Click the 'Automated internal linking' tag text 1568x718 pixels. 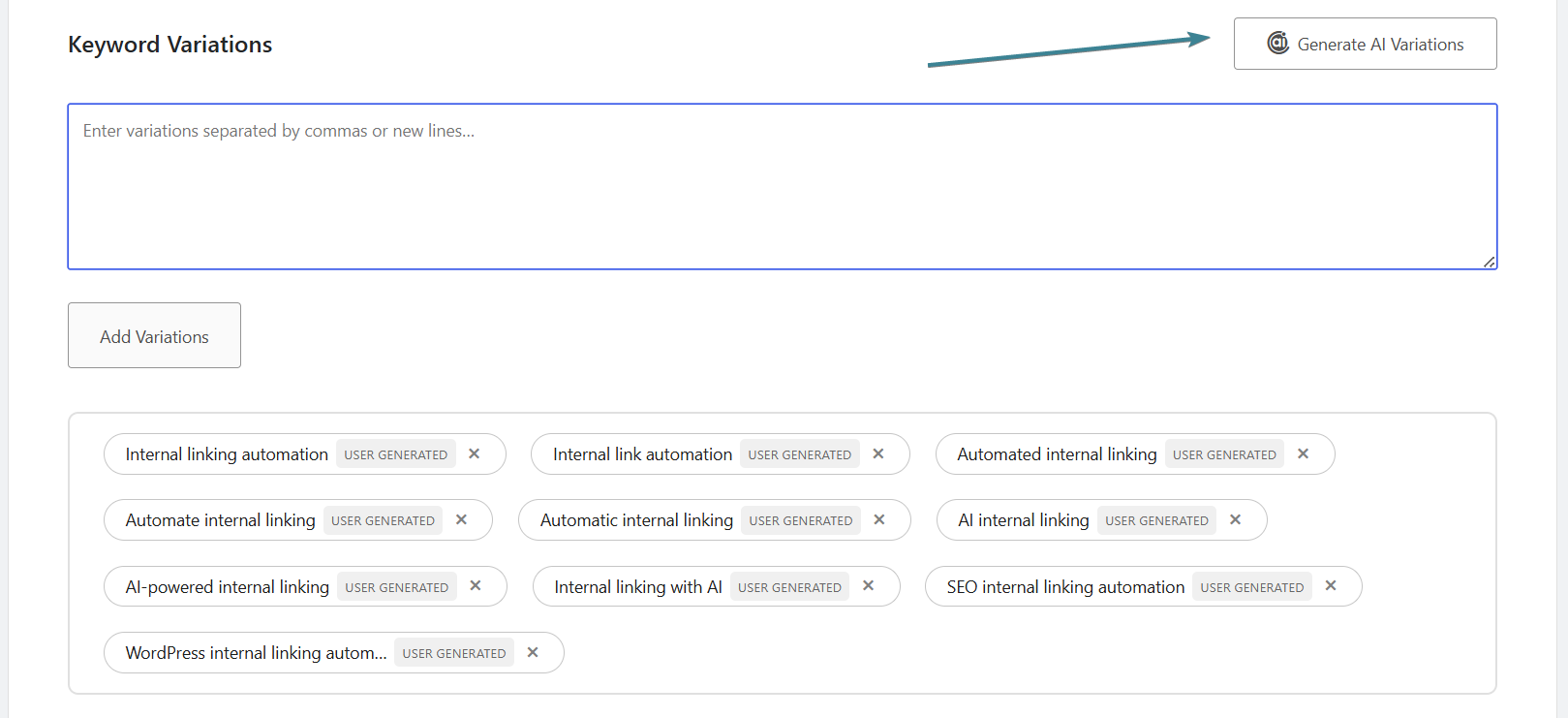point(1057,454)
